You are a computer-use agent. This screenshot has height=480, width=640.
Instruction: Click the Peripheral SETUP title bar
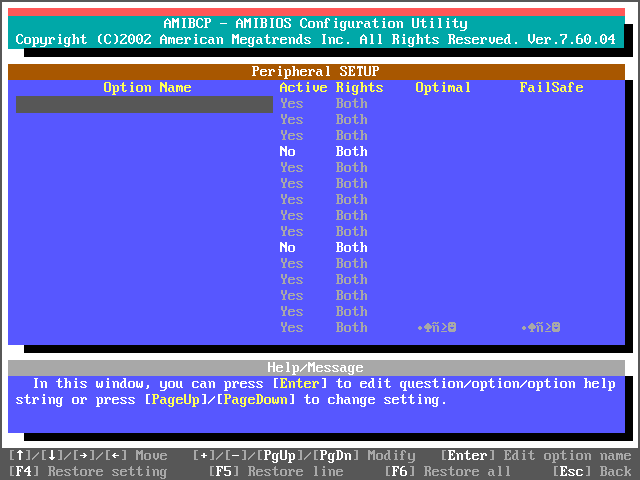pyautogui.click(x=316, y=72)
